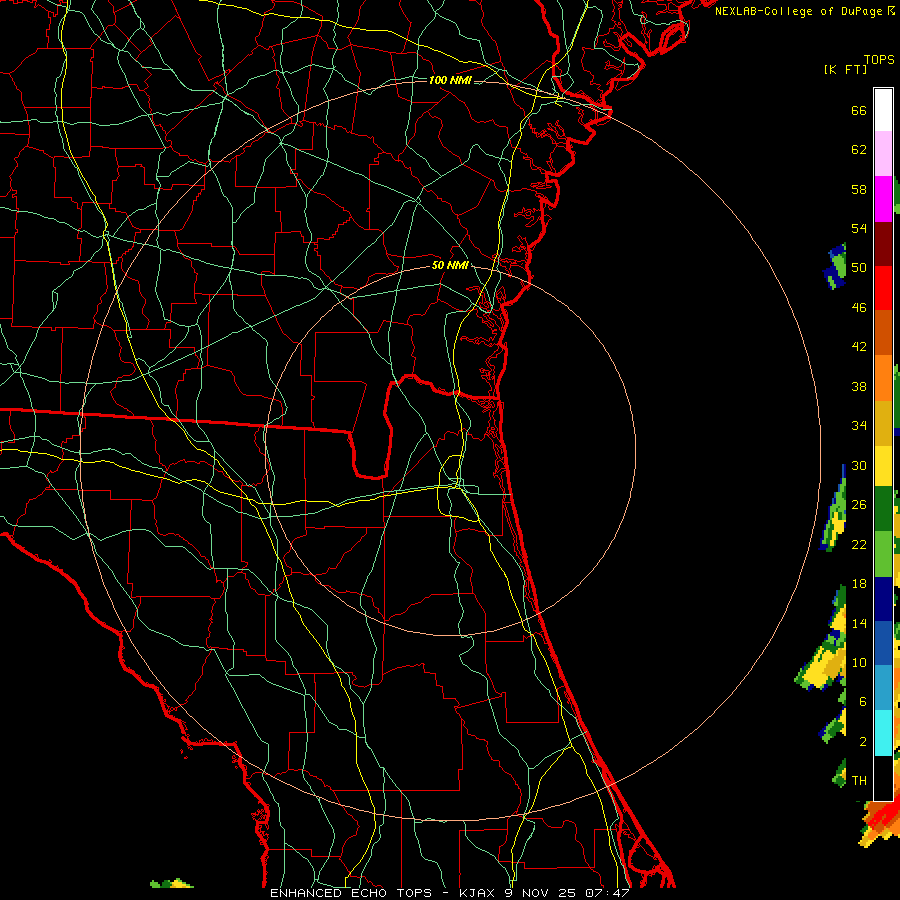Click the '26' legend value
The height and width of the screenshot is (900, 900).
[x=859, y=505]
